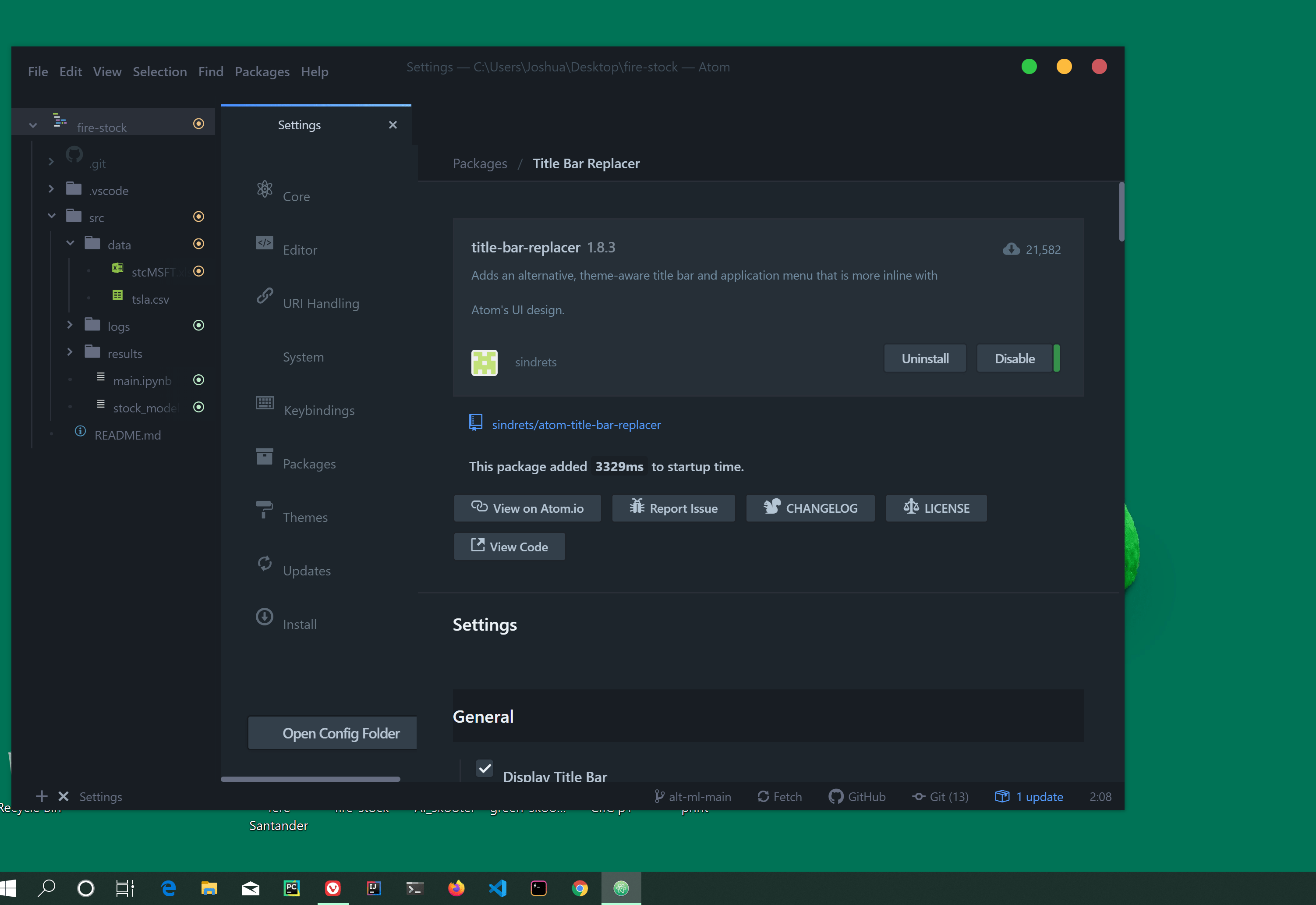The width and height of the screenshot is (1316, 905).
Task: Open the Selection menu
Action: (160, 72)
